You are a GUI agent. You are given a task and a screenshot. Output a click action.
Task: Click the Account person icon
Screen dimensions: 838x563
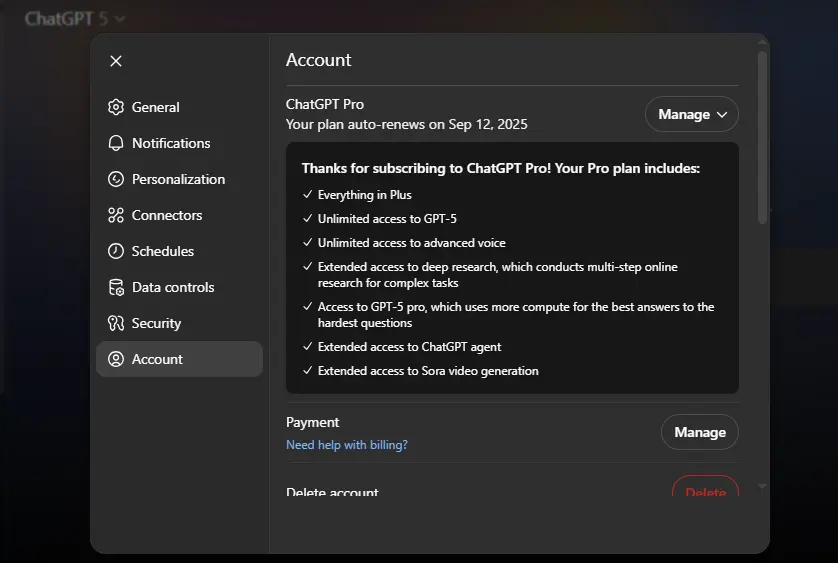[116, 359]
